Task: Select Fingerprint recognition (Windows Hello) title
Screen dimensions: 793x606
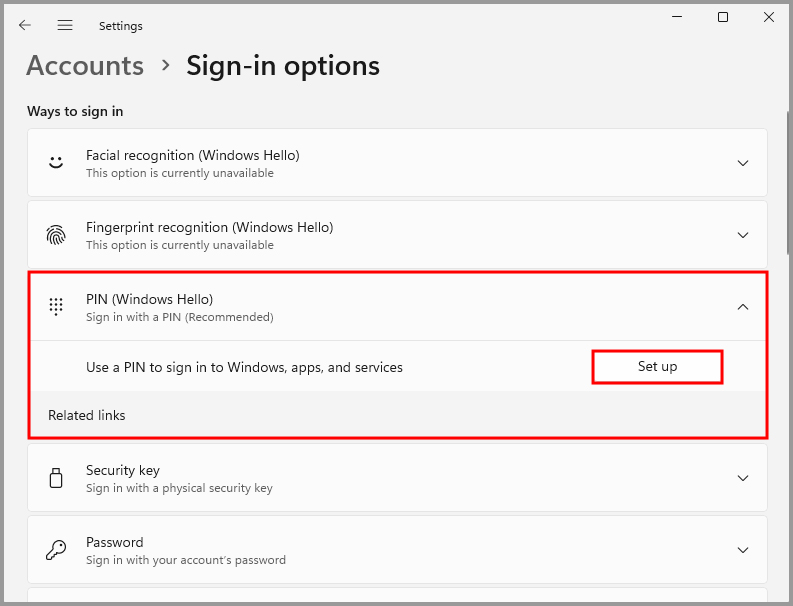Action: (209, 228)
